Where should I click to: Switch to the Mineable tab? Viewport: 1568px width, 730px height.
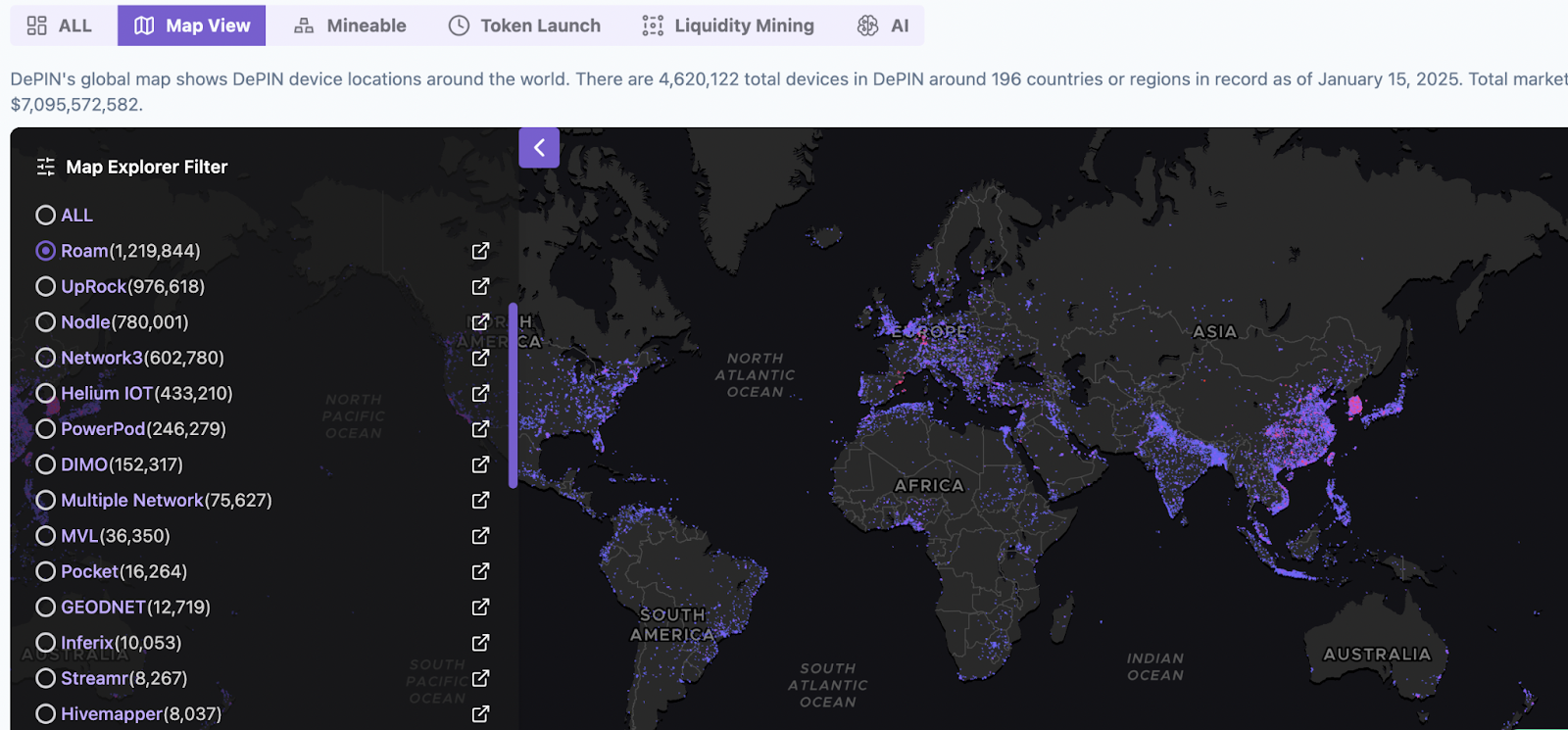(350, 25)
